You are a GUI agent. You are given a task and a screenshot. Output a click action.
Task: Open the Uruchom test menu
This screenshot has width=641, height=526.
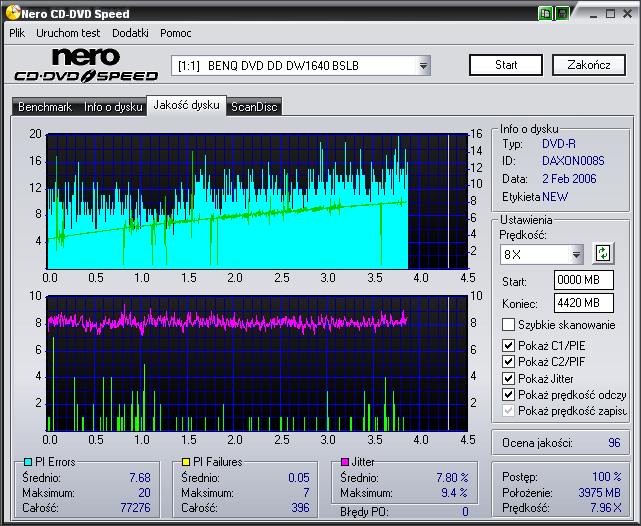click(68, 33)
